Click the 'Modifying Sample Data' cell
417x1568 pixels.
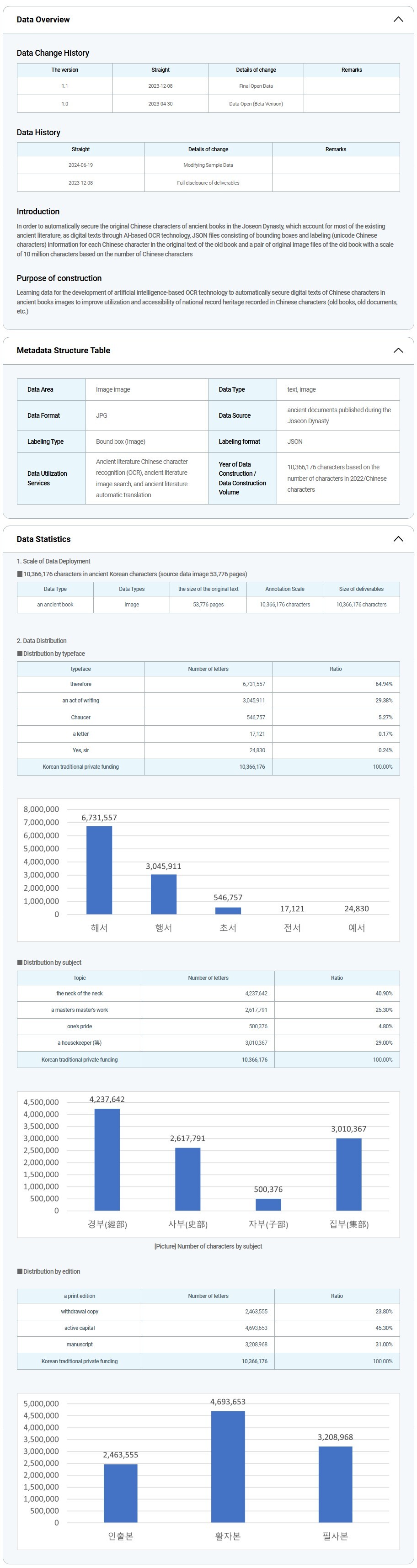208,165
